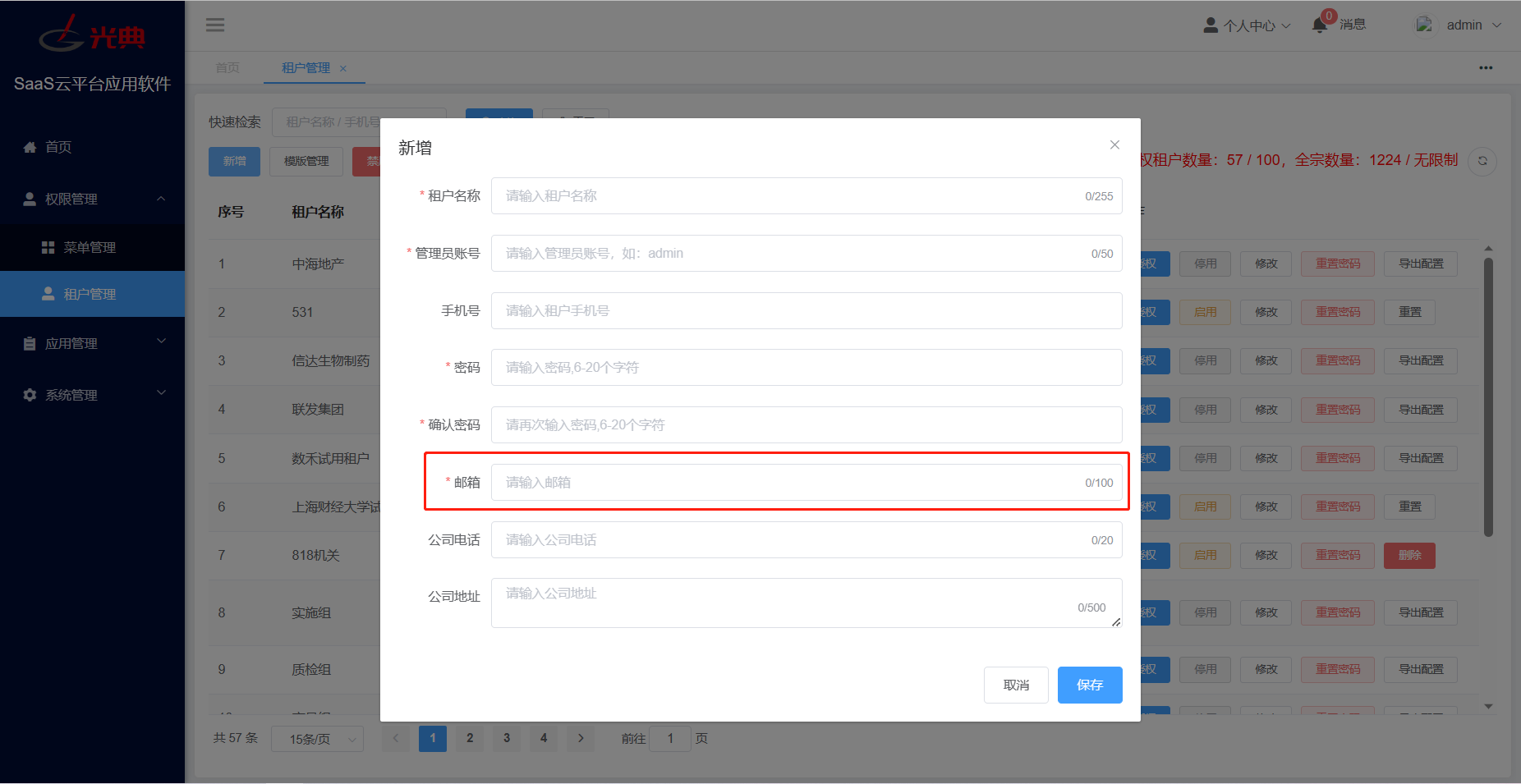The width and height of the screenshot is (1521, 784).
Task: Click the 消息 label in header
Action: [x=1353, y=25]
